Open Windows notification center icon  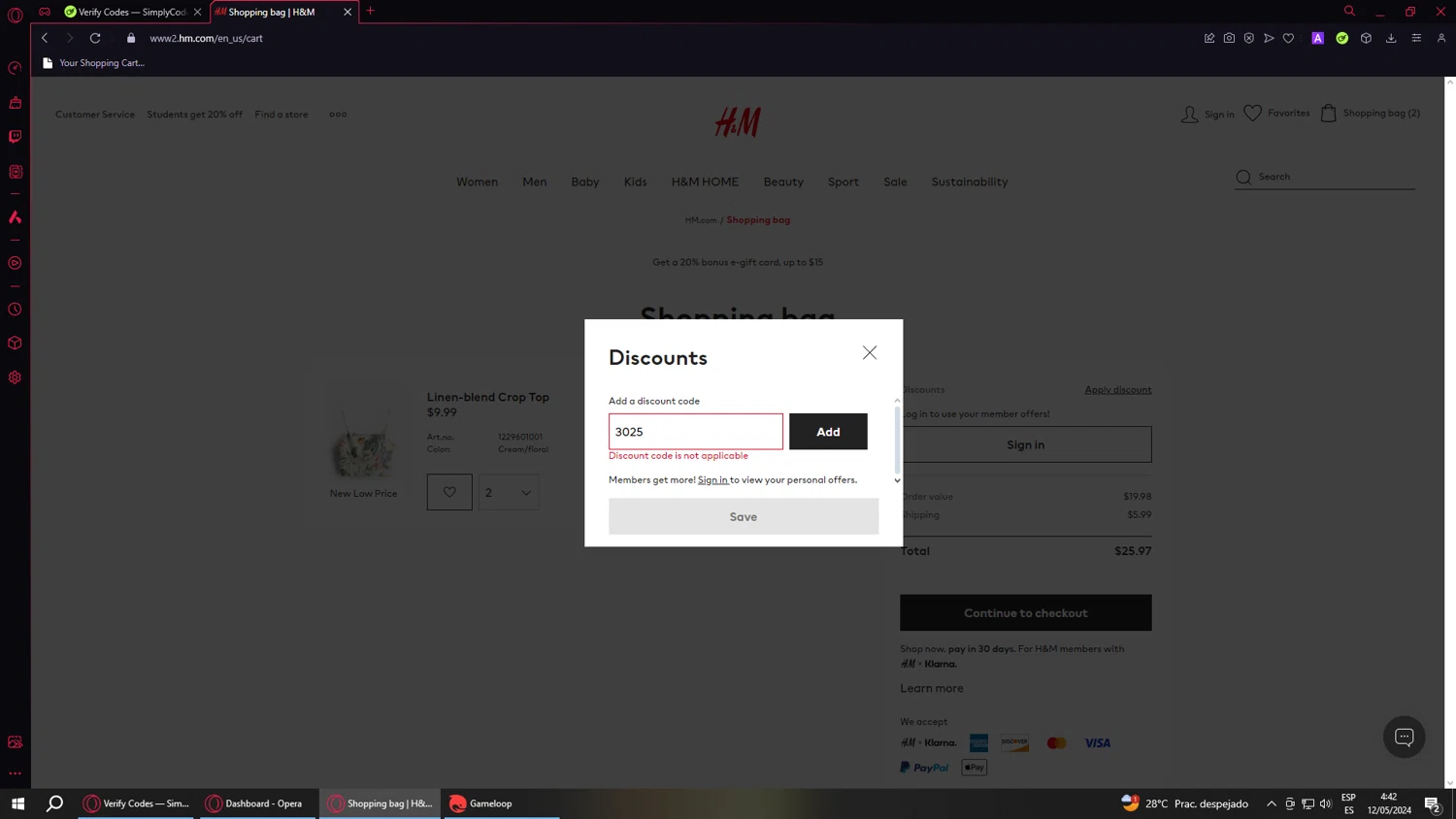tap(1432, 803)
